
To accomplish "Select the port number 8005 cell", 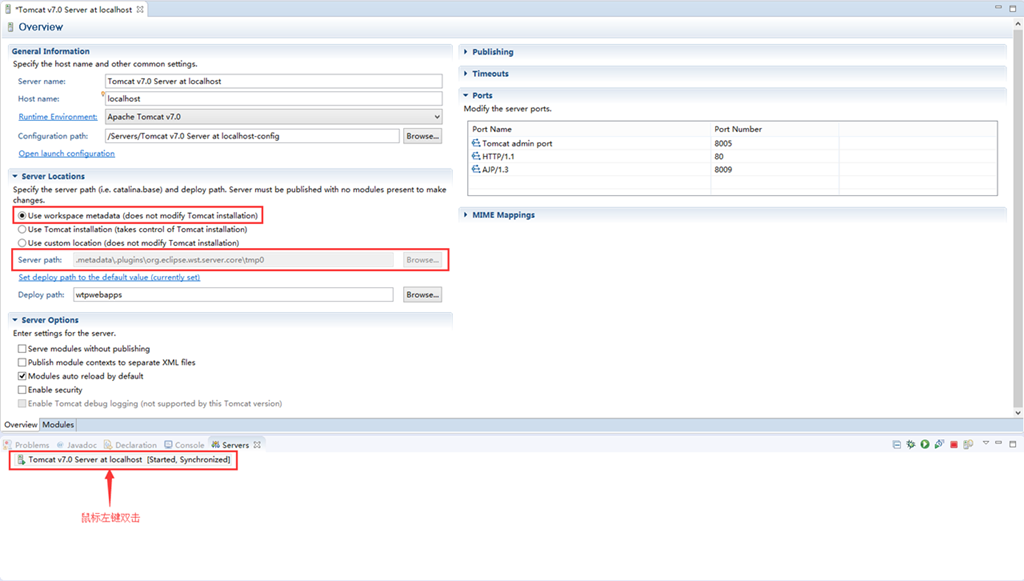I will point(774,143).
